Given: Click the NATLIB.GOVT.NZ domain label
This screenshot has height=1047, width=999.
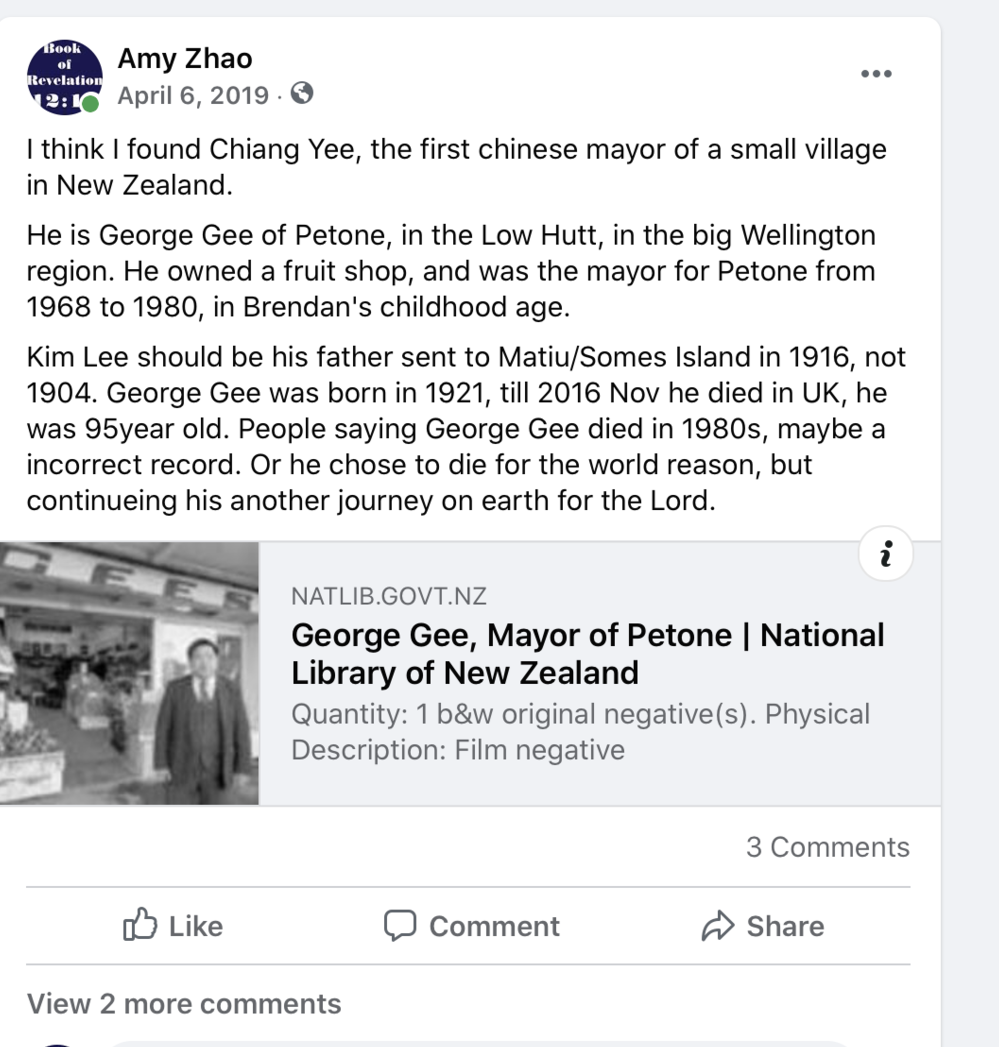Looking at the screenshot, I should pyautogui.click(x=389, y=597).
